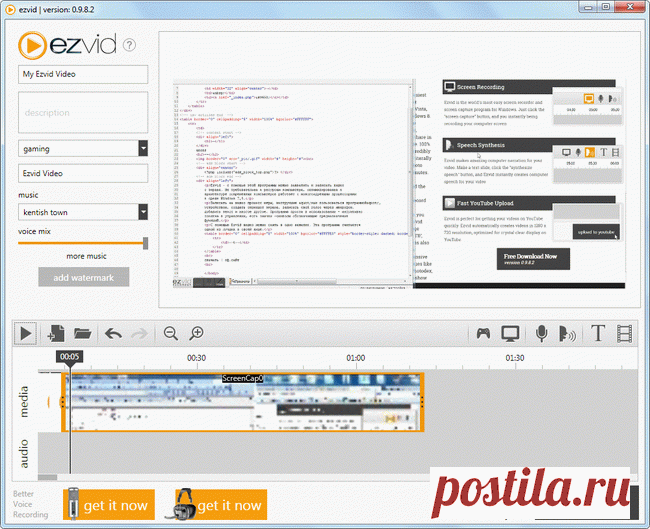Image resolution: width=650 pixels, height=529 pixels.
Task: Click Free Download Now in the preview
Action: [533, 259]
